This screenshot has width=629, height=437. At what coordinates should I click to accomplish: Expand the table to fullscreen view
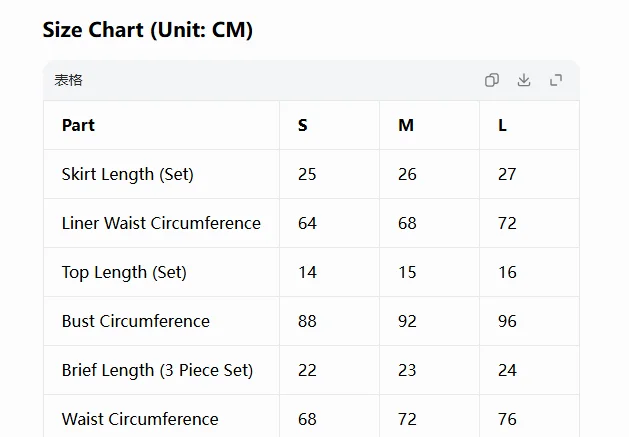click(556, 80)
